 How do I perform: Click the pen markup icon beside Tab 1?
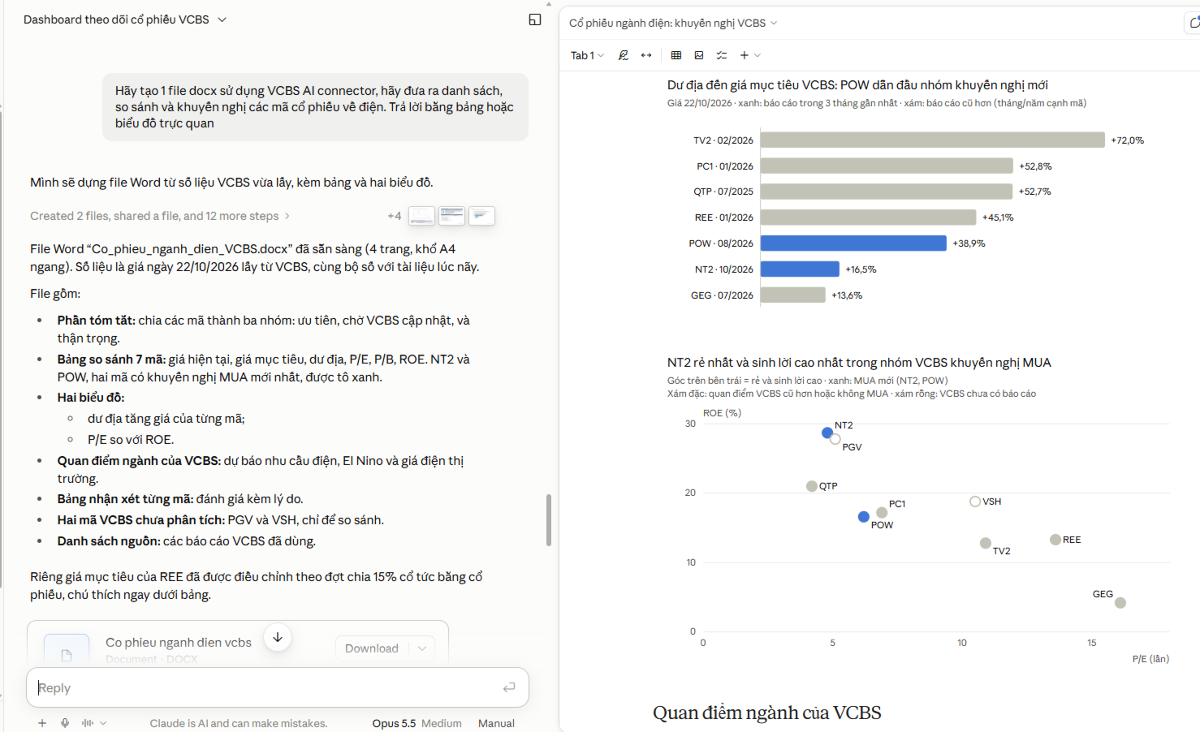(x=623, y=55)
